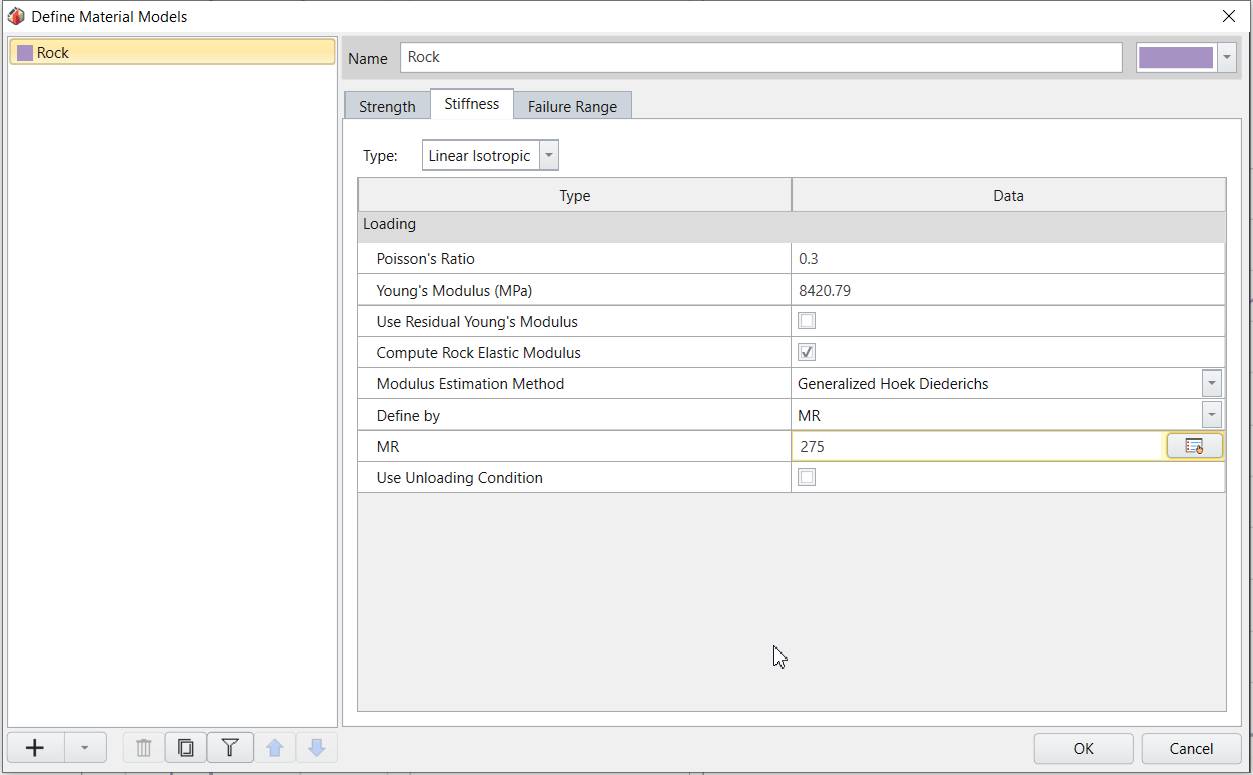Move the material down in the list
Viewport: 1253px width, 775px height.
pyautogui.click(x=317, y=747)
